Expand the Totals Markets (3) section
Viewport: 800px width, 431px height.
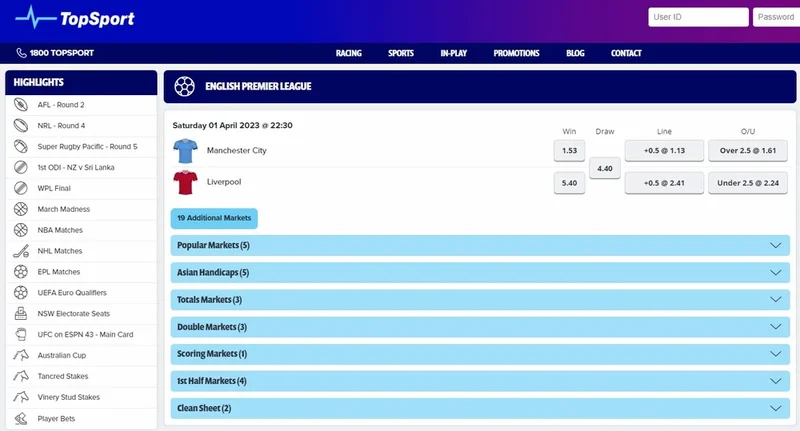tap(480, 299)
